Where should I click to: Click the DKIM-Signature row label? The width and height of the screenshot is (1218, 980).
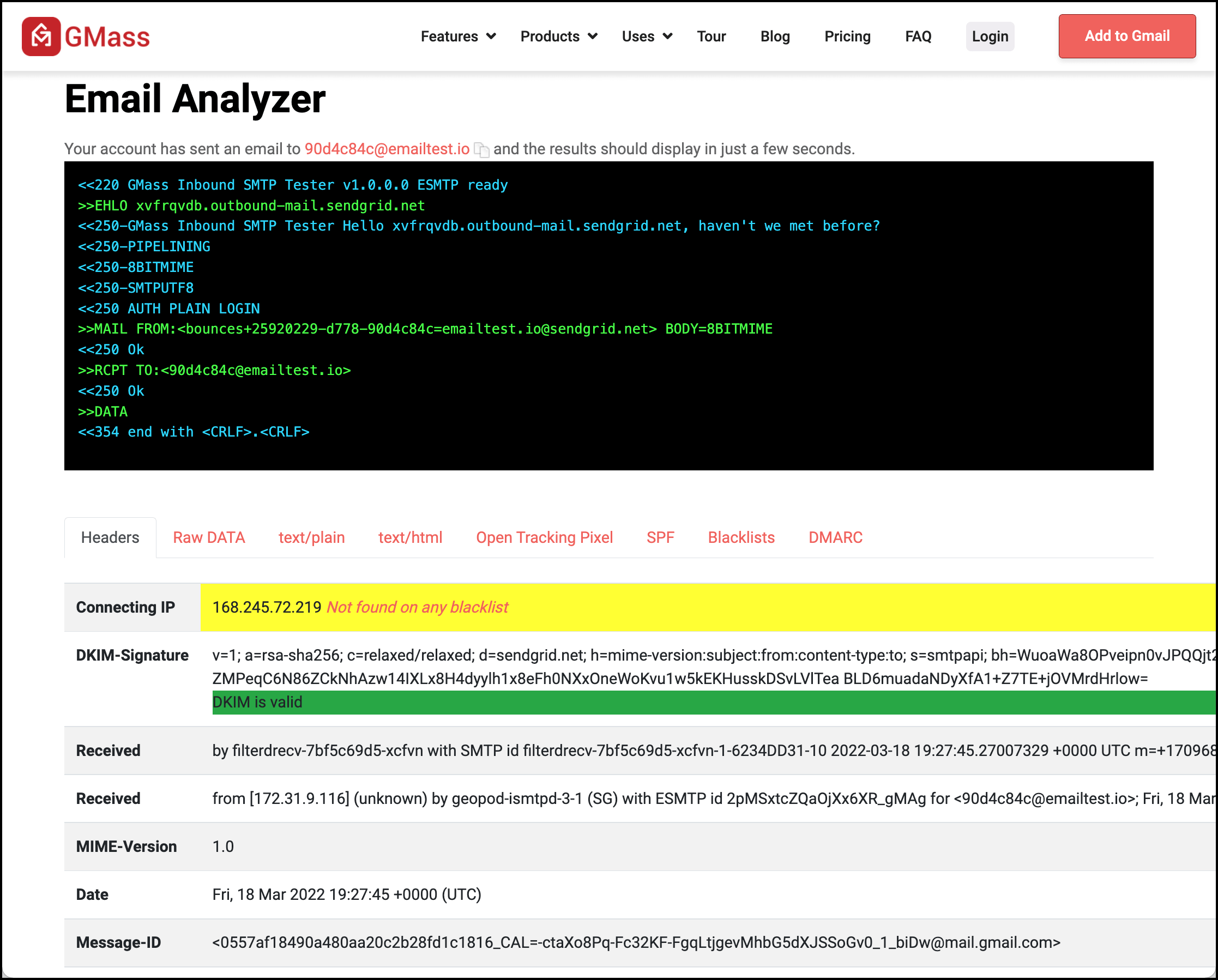pos(132,655)
